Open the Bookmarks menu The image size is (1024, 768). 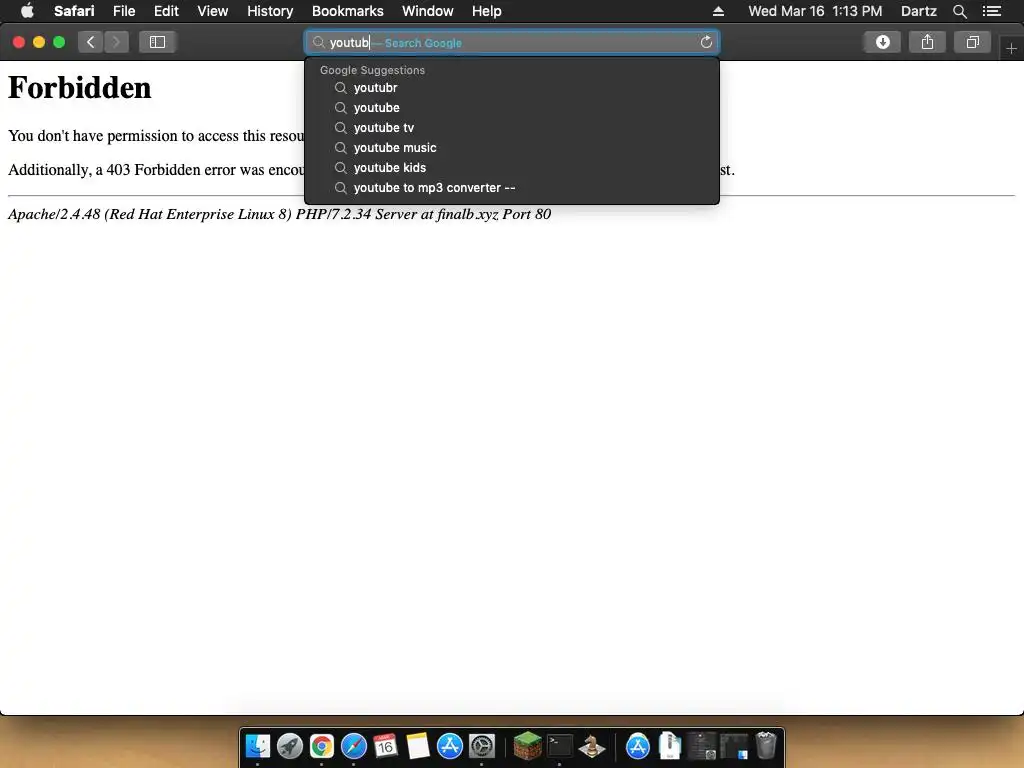[347, 11]
